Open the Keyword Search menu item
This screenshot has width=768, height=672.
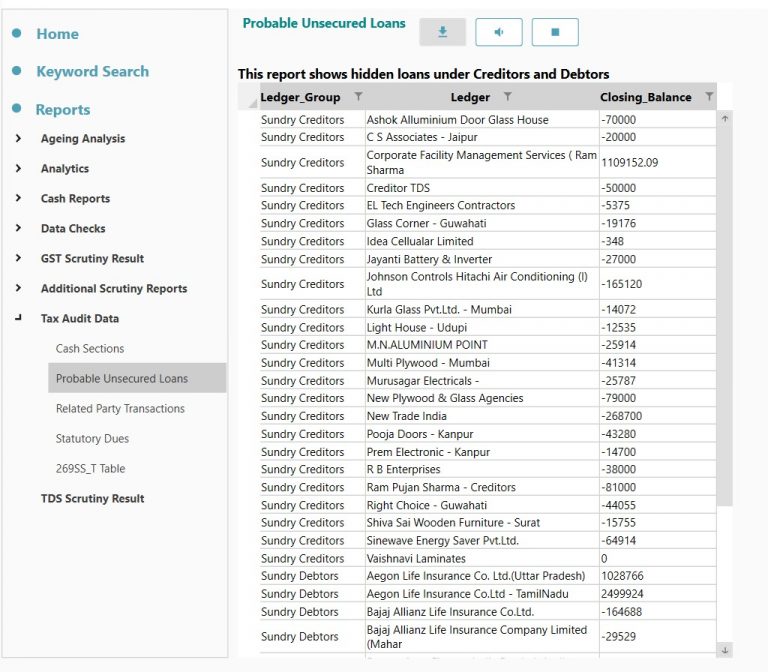click(92, 72)
